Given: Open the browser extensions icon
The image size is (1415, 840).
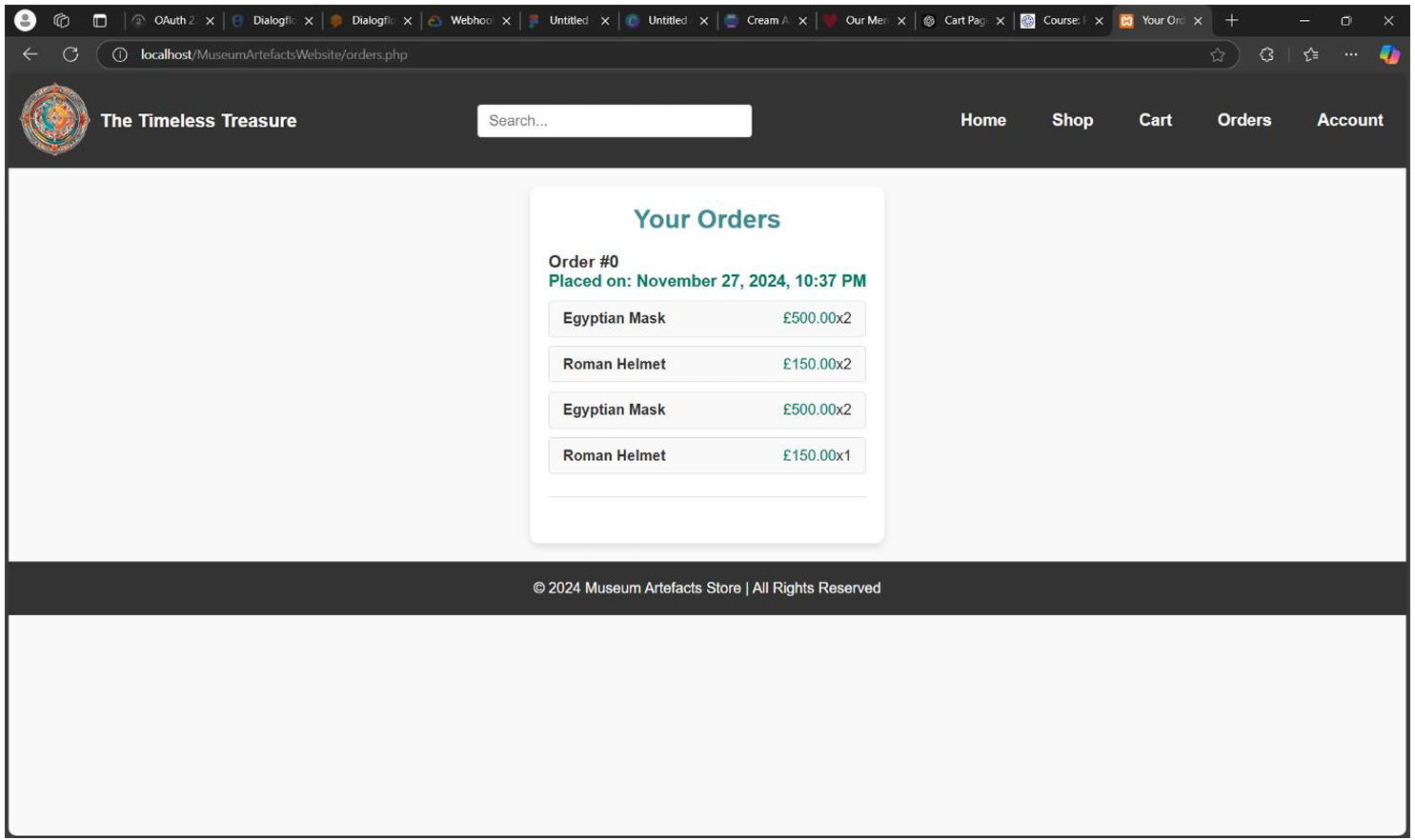Looking at the screenshot, I should point(1266,54).
